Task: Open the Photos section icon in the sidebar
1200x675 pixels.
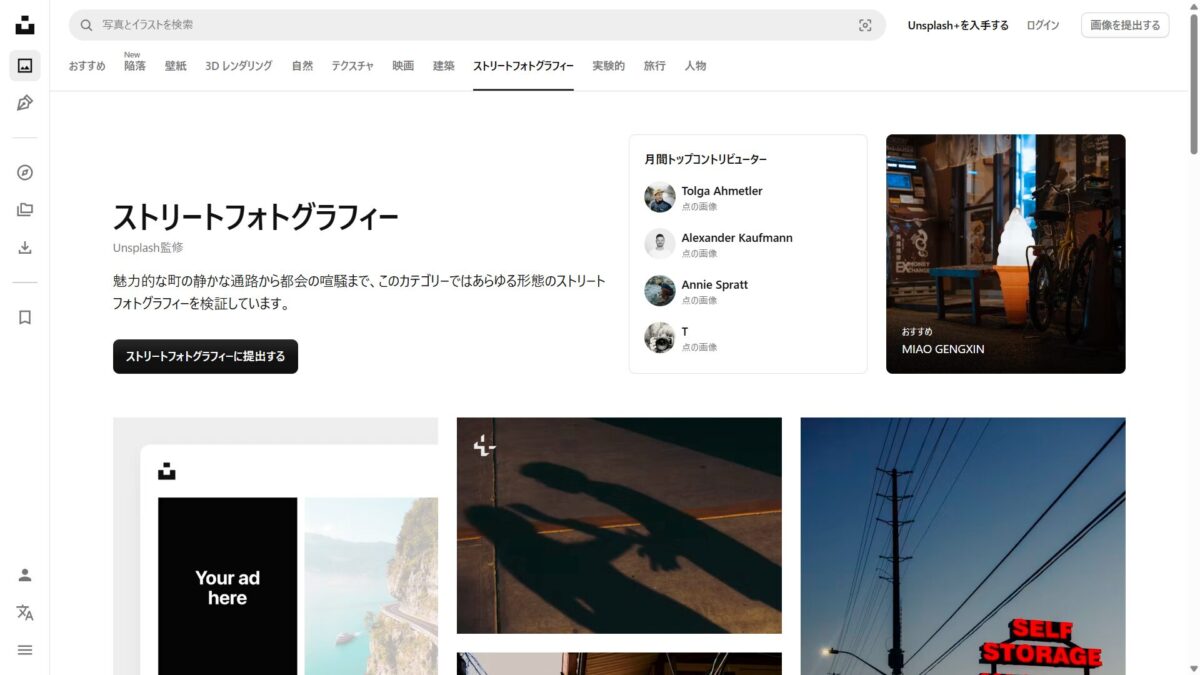Action: [25, 66]
